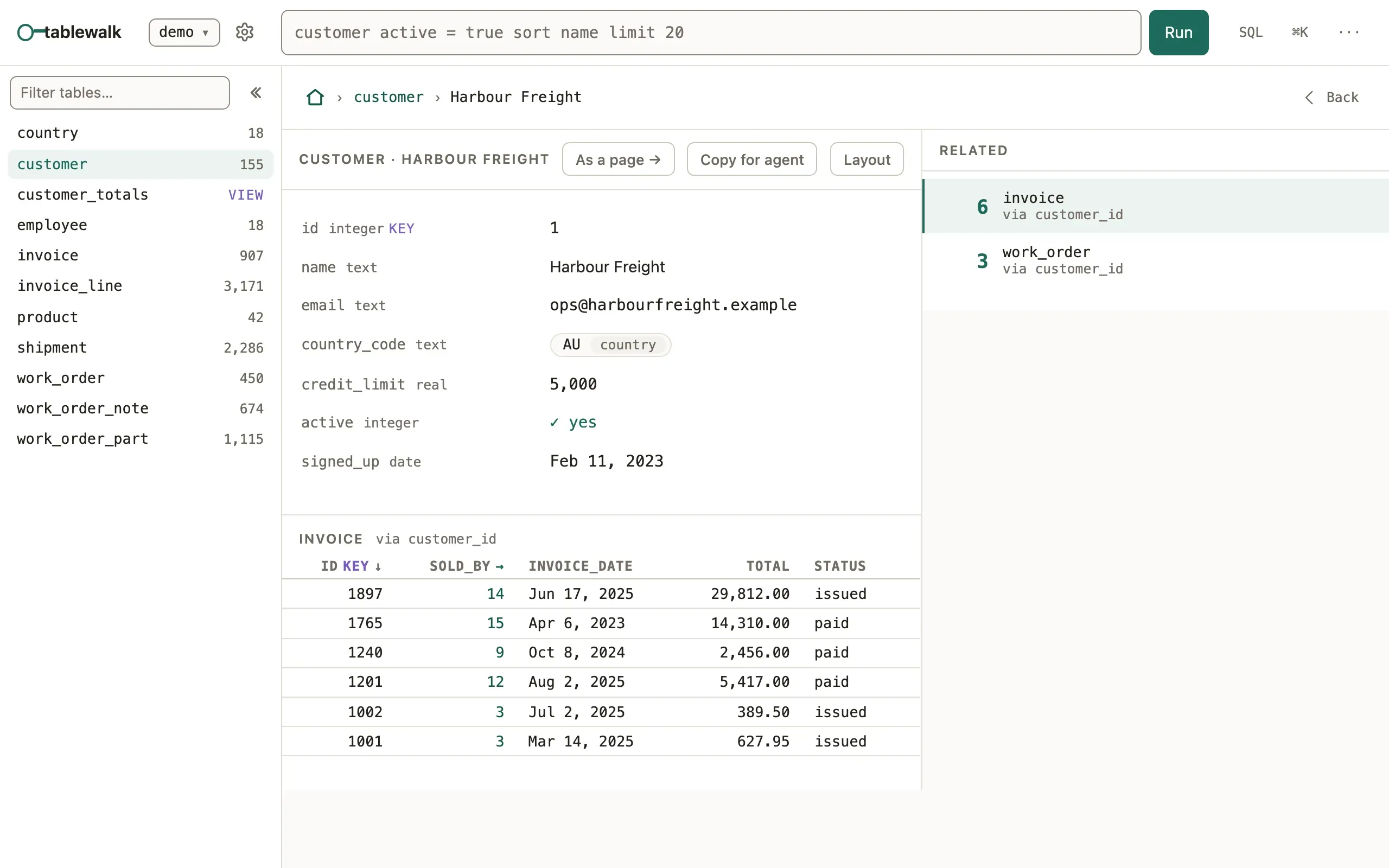Screen dimensions: 1389x868
Task: Select the customer table in sidebar
Action: [x=140, y=164]
